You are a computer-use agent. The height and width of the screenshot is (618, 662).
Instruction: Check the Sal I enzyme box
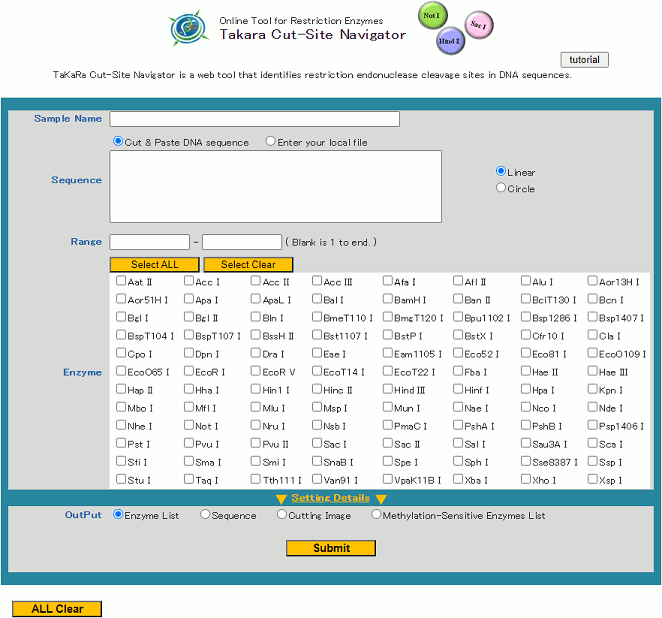pyautogui.click(x=458, y=443)
